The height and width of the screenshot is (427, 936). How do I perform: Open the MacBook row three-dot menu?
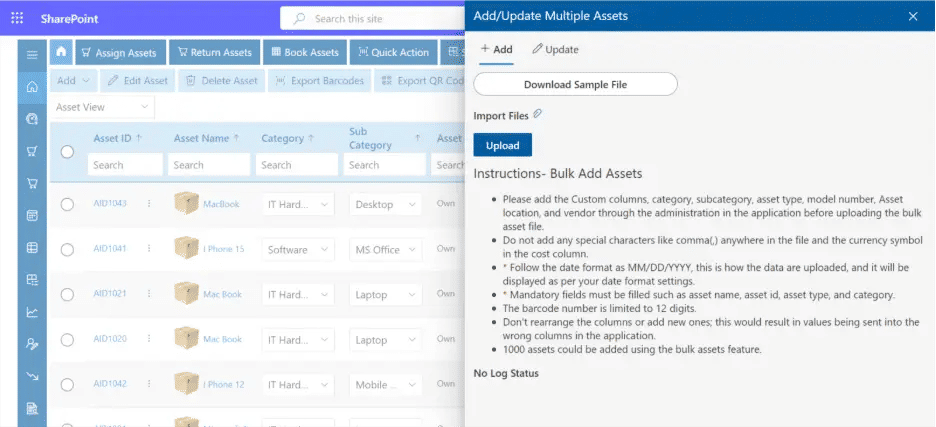point(149,204)
